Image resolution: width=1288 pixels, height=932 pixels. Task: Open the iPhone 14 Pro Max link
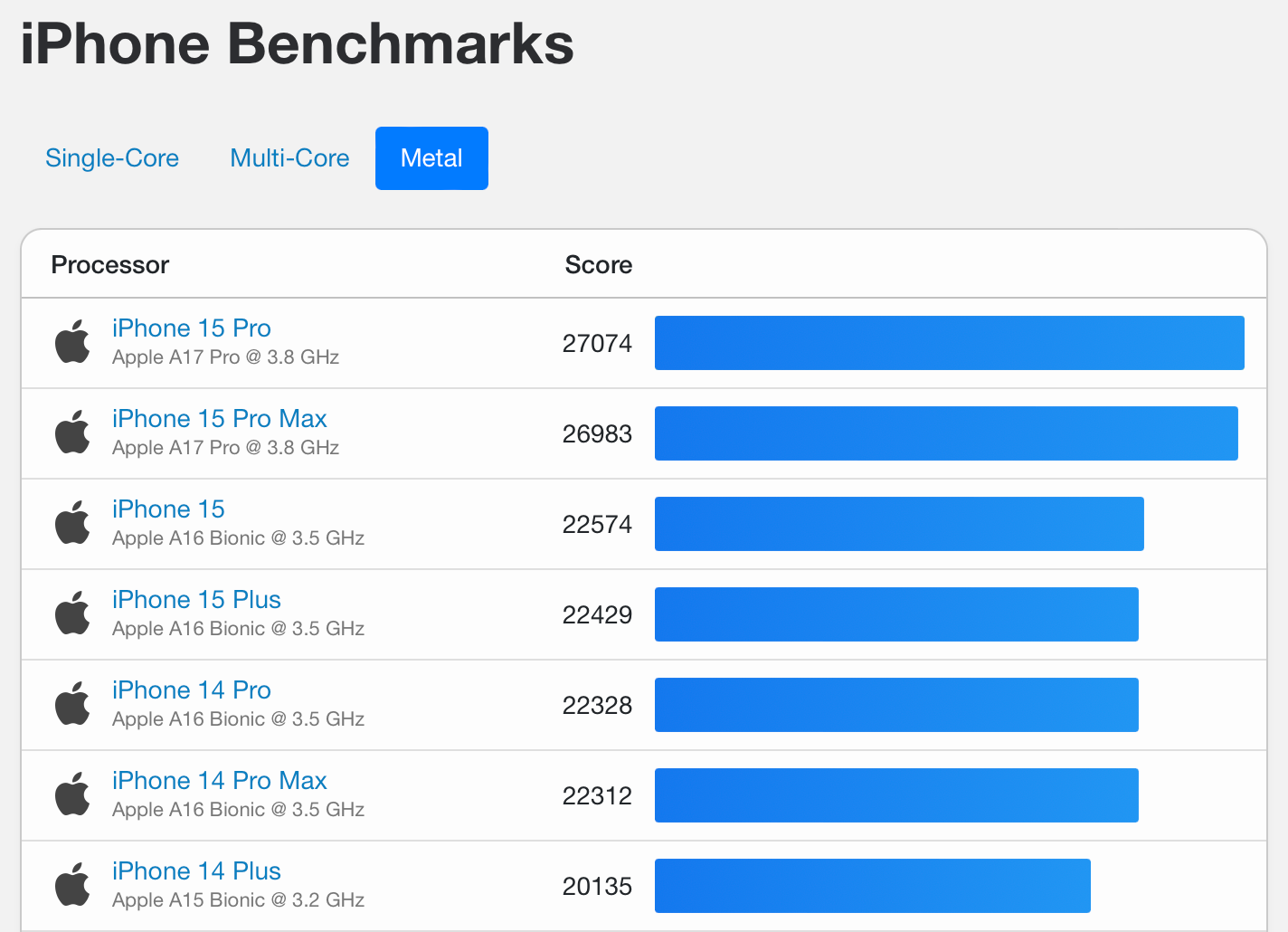point(220,781)
